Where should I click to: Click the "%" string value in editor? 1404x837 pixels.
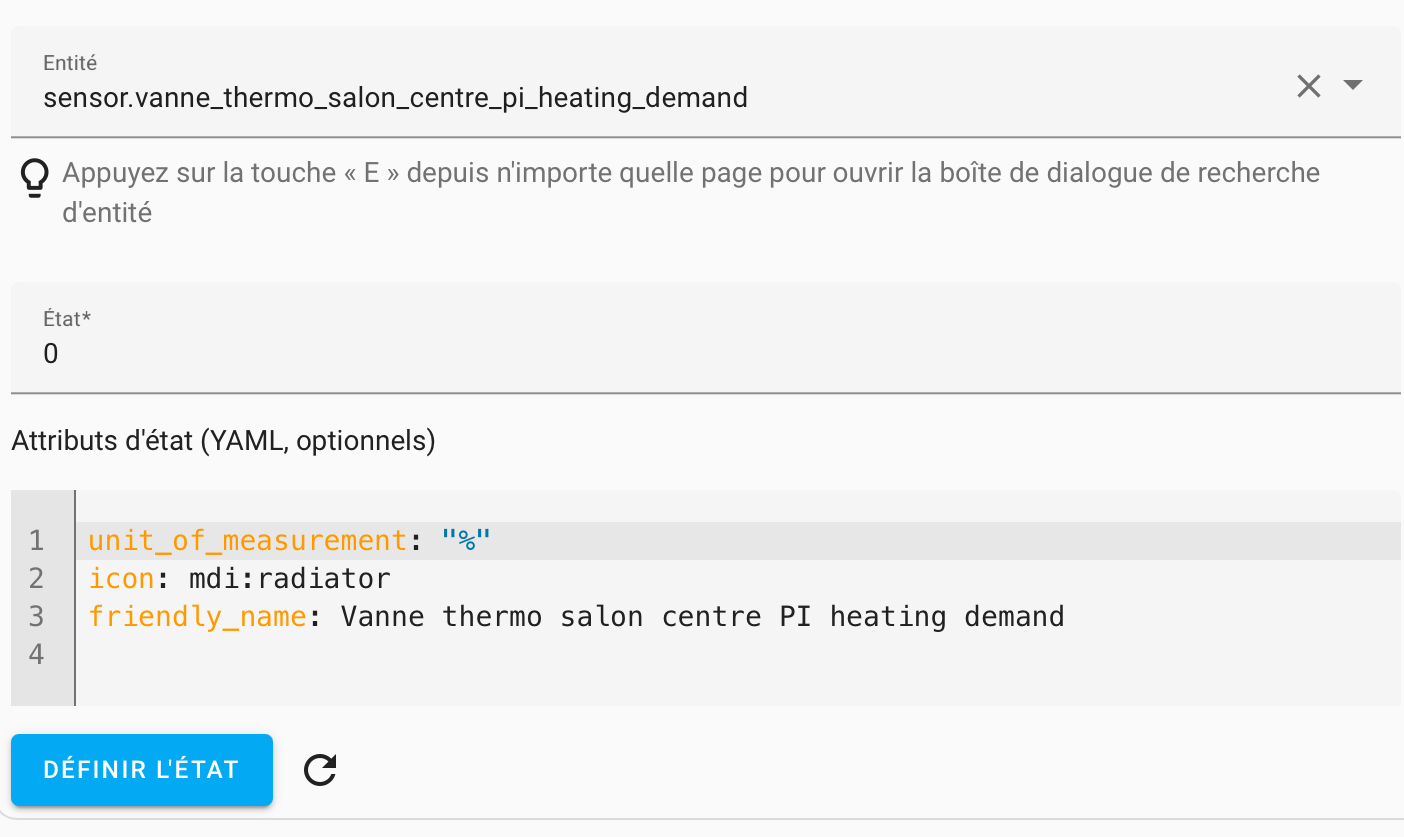[466, 541]
